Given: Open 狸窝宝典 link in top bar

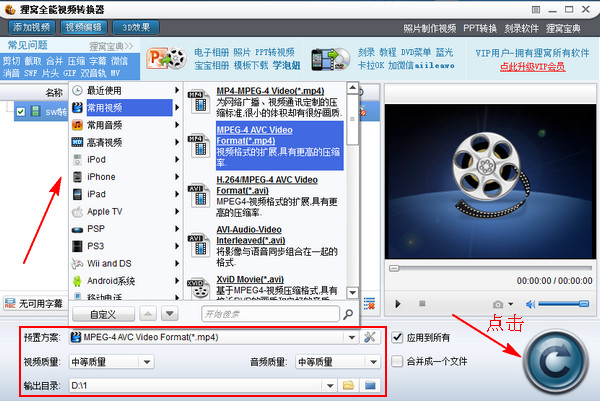Looking at the screenshot, I should tap(563, 28).
